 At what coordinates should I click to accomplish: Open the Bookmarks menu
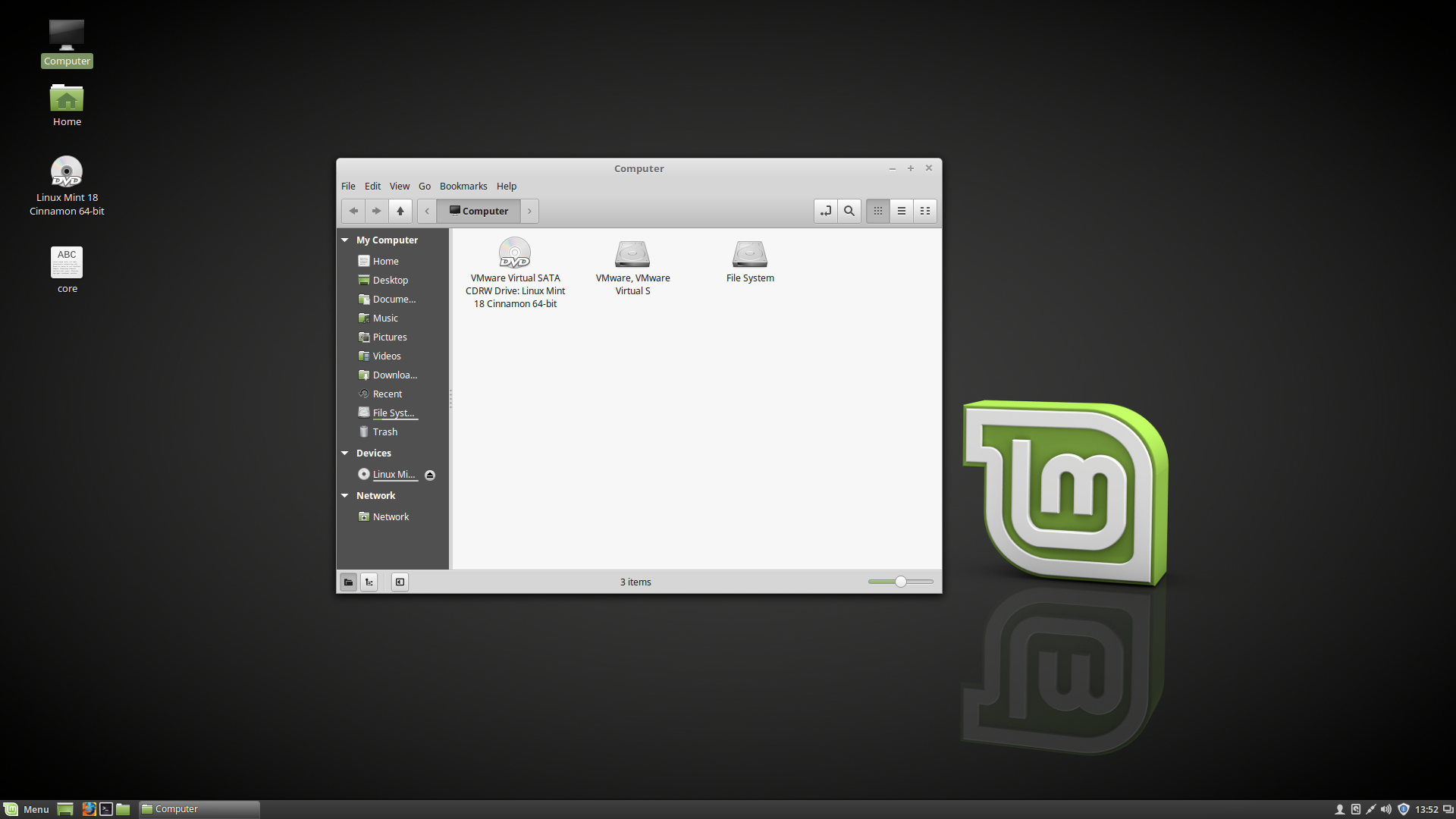click(x=463, y=186)
